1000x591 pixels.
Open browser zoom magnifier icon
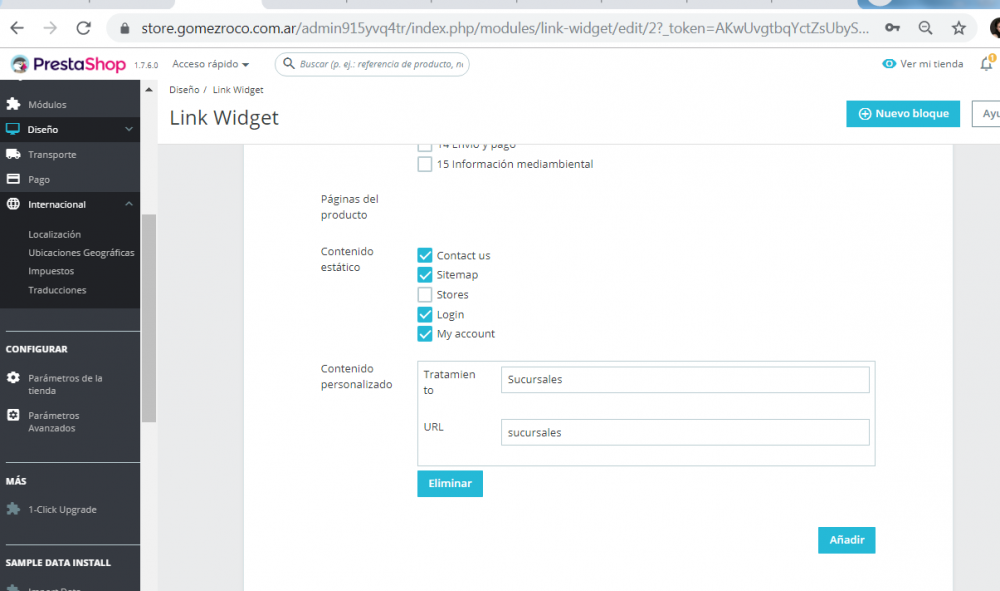tap(925, 28)
